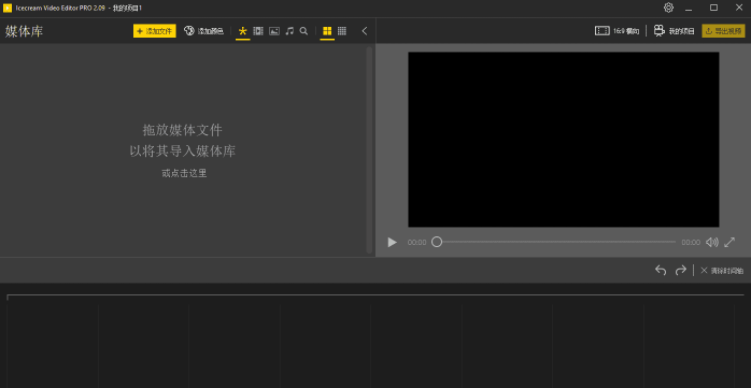Viewport: 751px width, 388px height.
Task: Close the Icecream Video Editor window
Action: pos(739,8)
